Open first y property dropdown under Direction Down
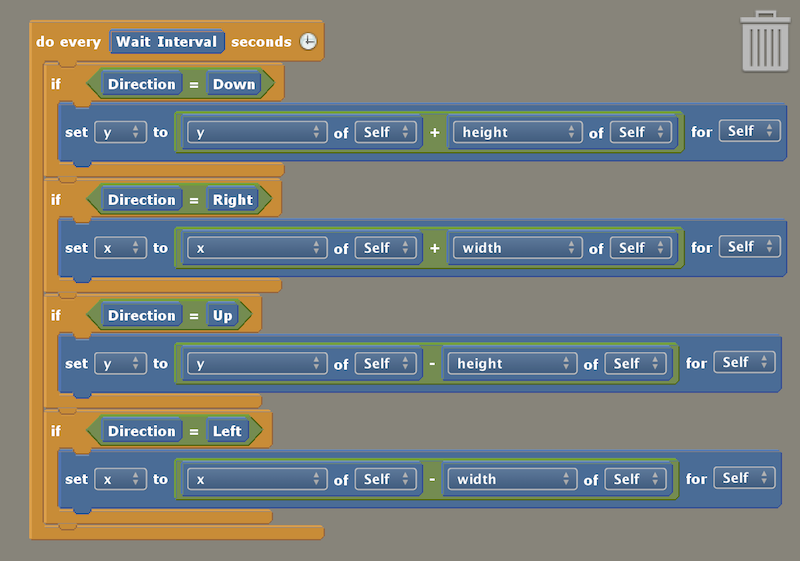Viewport: 800px width, 561px height. tap(257, 132)
